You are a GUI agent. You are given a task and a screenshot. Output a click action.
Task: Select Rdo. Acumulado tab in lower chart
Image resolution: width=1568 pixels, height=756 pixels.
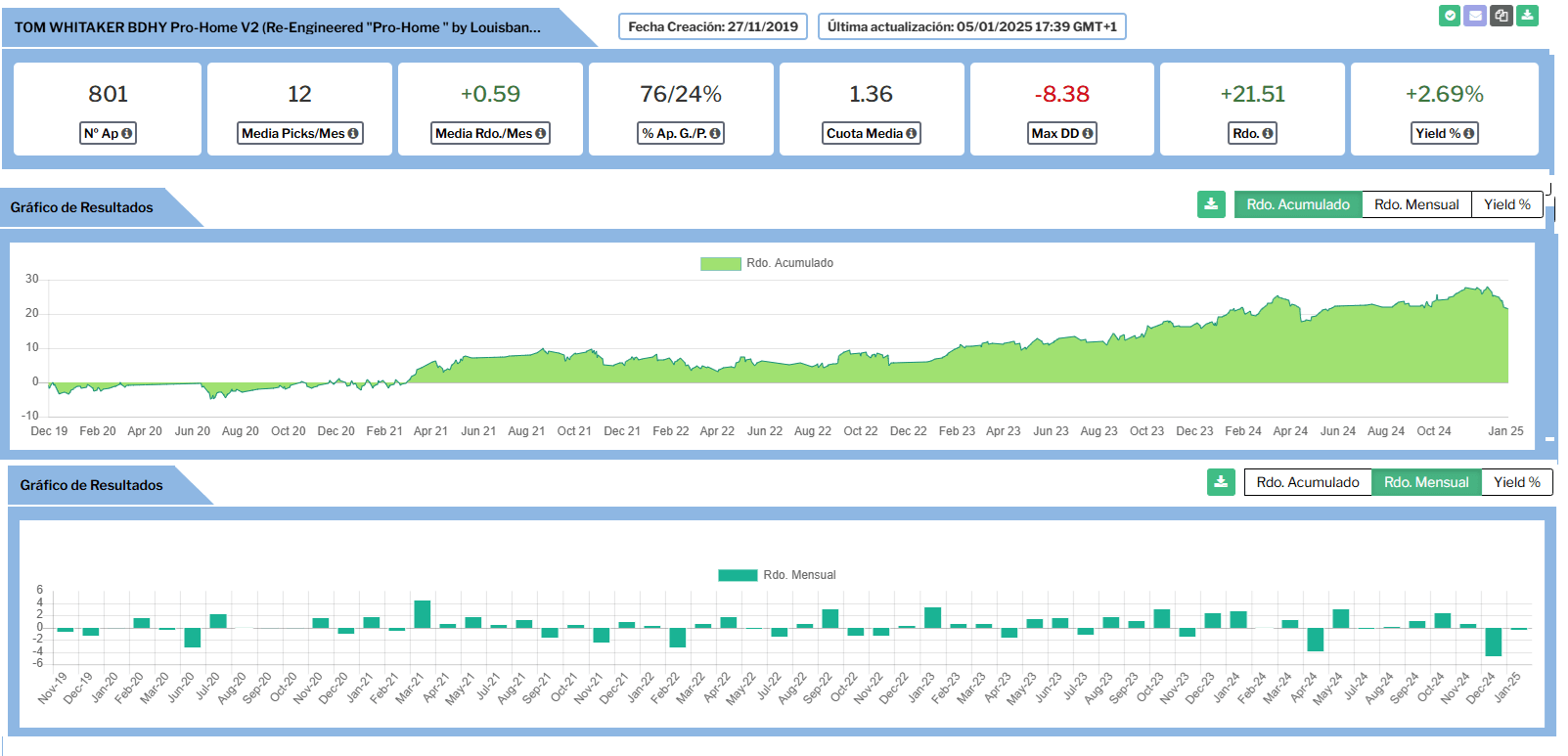[1307, 482]
